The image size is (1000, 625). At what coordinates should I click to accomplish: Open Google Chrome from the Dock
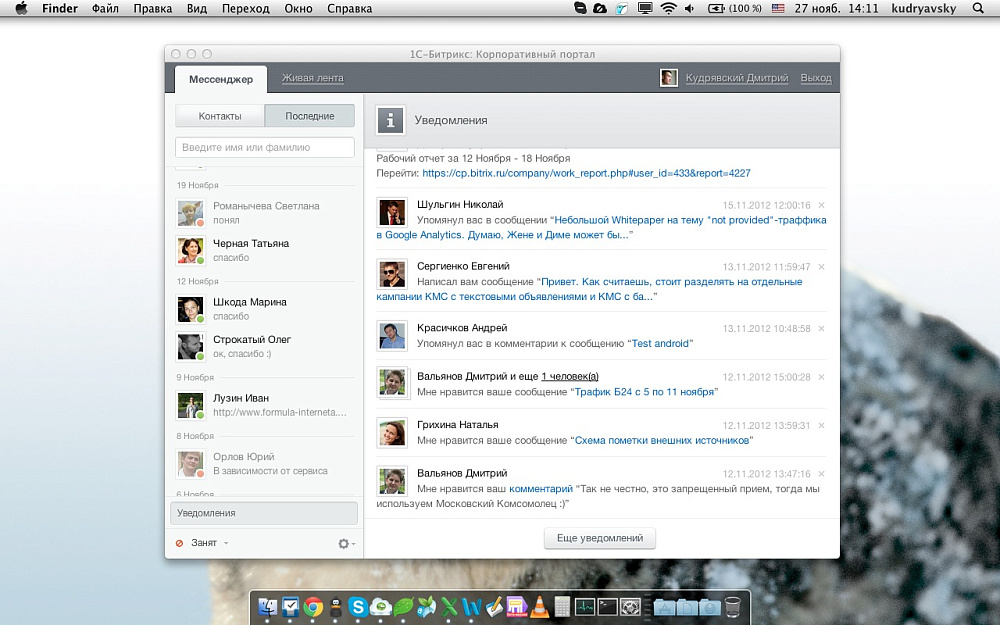(312, 606)
